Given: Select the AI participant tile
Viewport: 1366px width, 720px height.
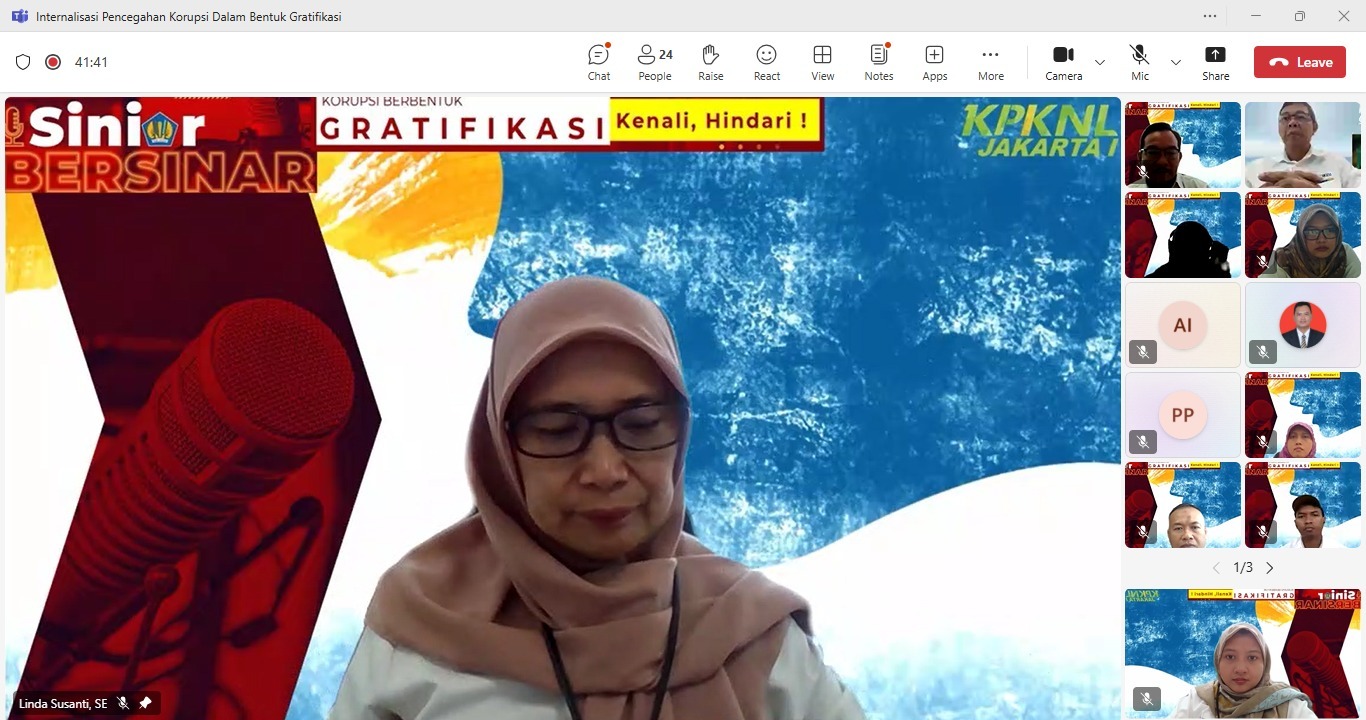Looking at the screenshot, I should coord(1182,325).
